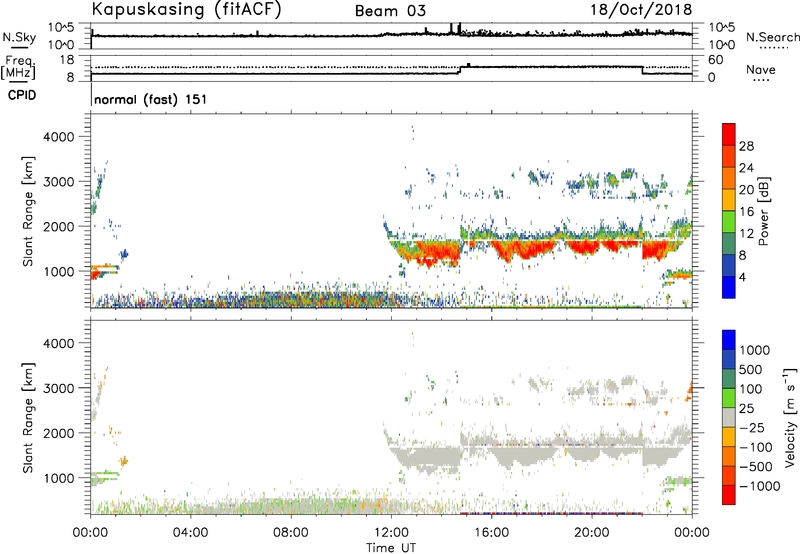The width and height of the screenshot is (800, 554).
Task: Click the red top segment of the Power color bar
Action: (x=729, y=134)
